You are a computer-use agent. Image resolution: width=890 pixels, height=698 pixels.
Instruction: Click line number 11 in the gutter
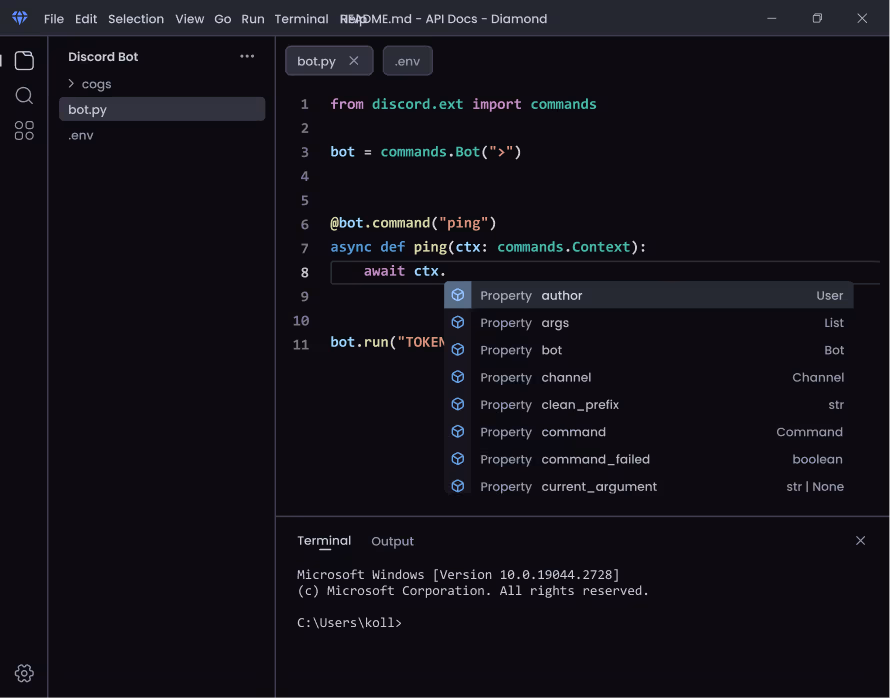301,344
